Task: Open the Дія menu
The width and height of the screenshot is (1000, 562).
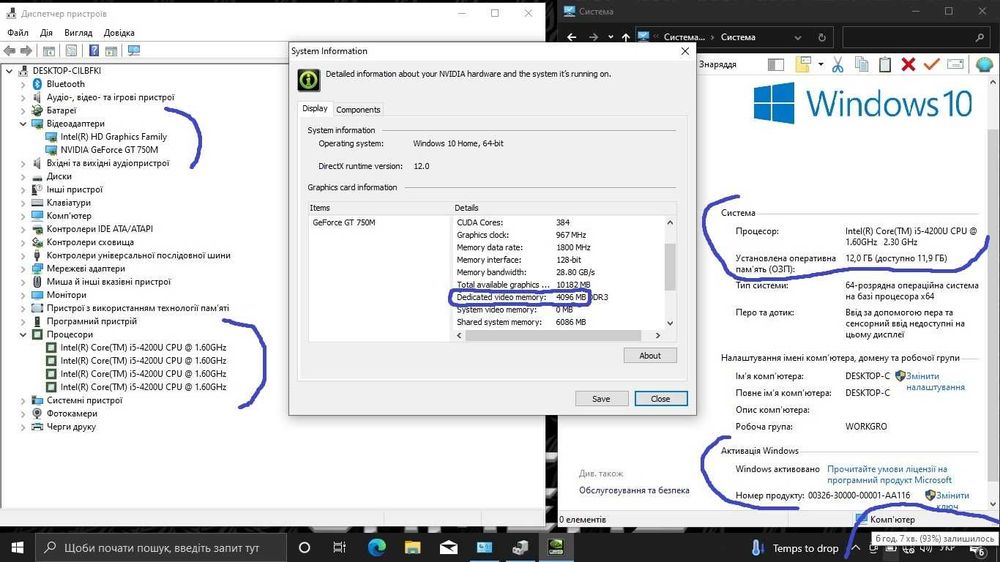Action: coord(46,33)
